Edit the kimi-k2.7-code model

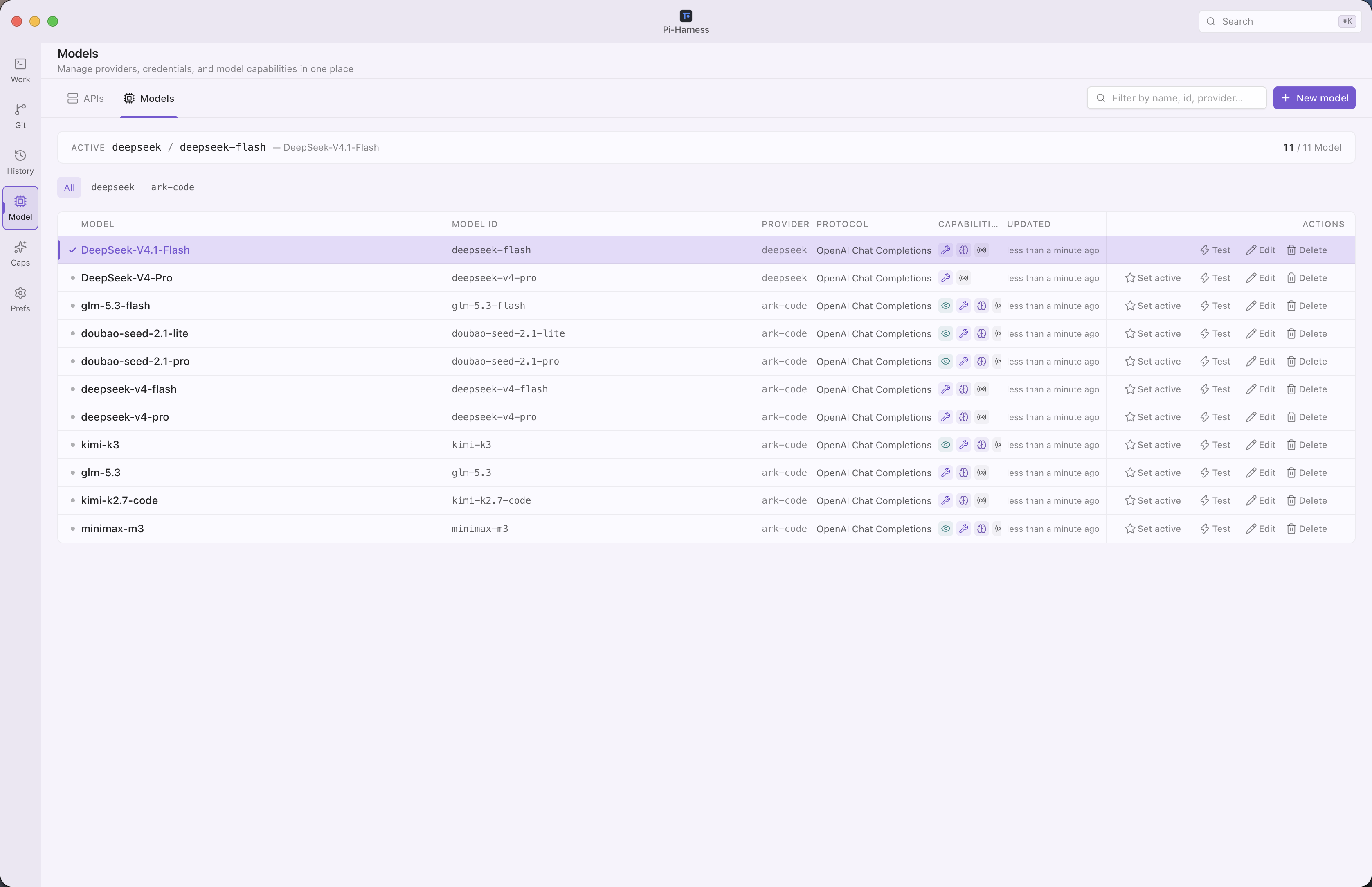point(1260,500)
